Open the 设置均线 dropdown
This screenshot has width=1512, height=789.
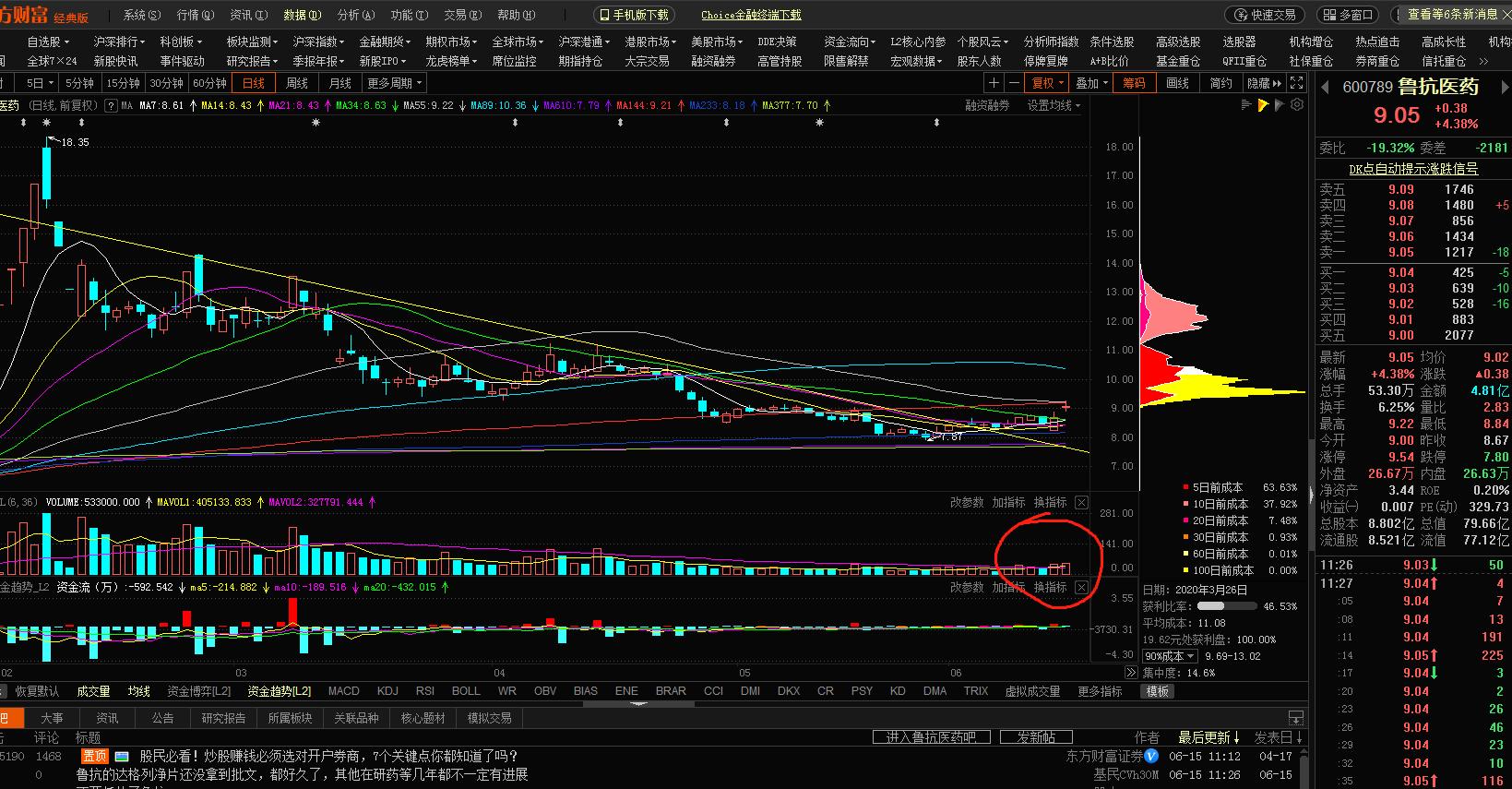(x=1054, y=105)
